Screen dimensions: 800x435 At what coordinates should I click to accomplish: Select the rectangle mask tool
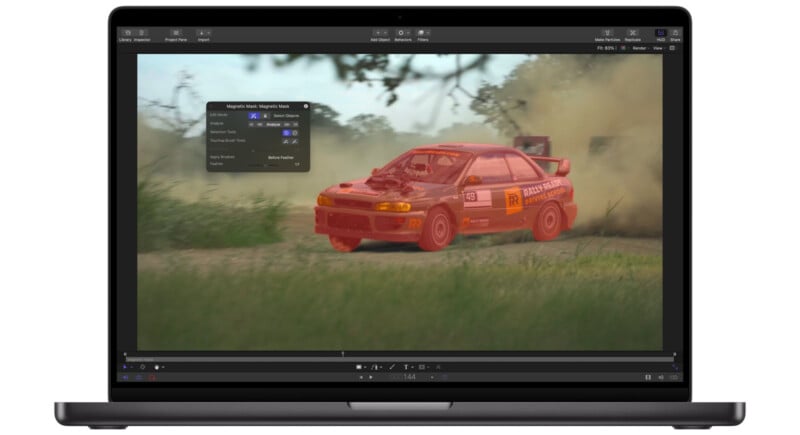click(x=422, y=367)
